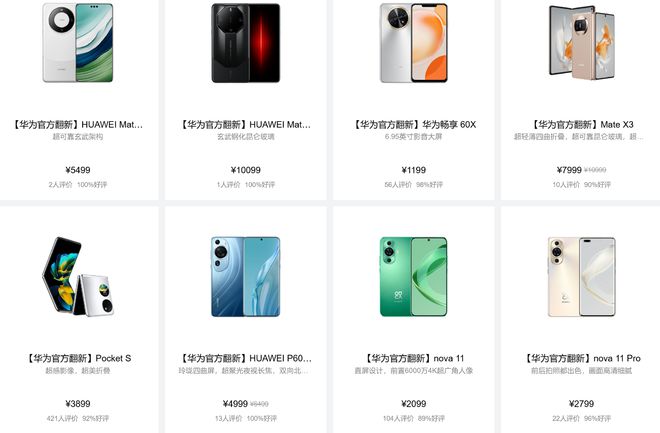Image resolution: width=660 pixels, height=433 pixels.
Task: Select the black HUAWEI Mate phone image with red stripe
Action: click(x=246, y=43)
